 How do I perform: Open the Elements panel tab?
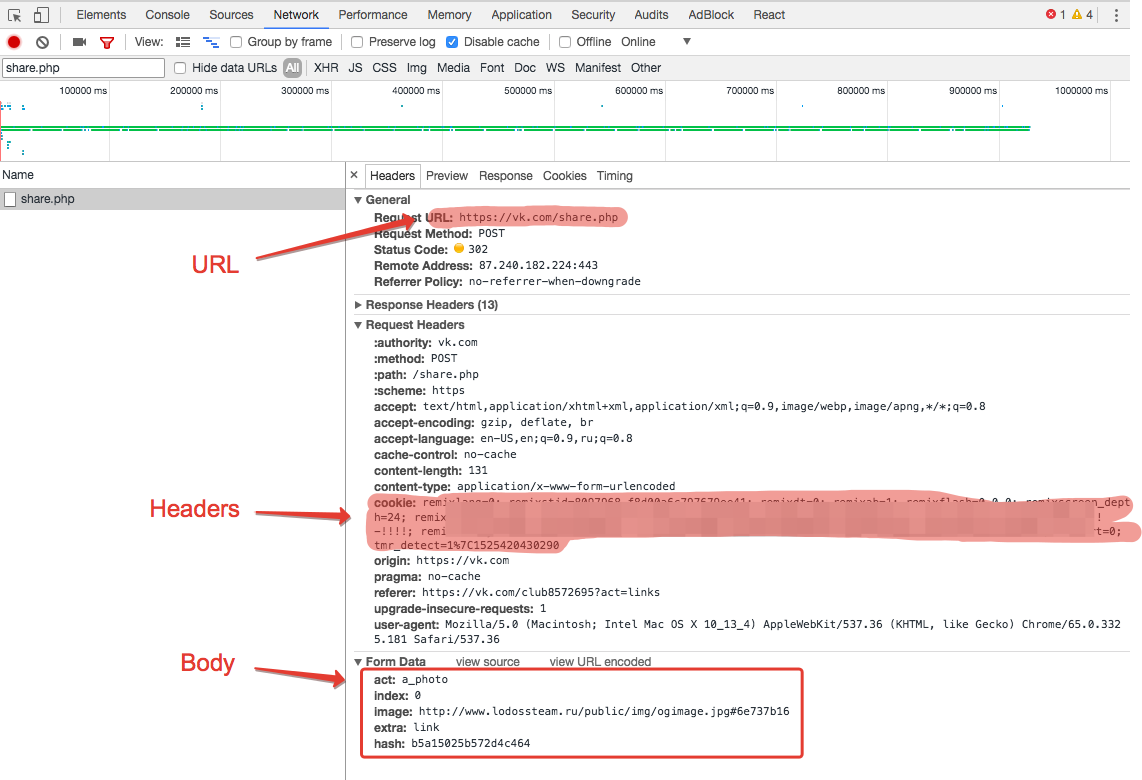pos(101,15)
